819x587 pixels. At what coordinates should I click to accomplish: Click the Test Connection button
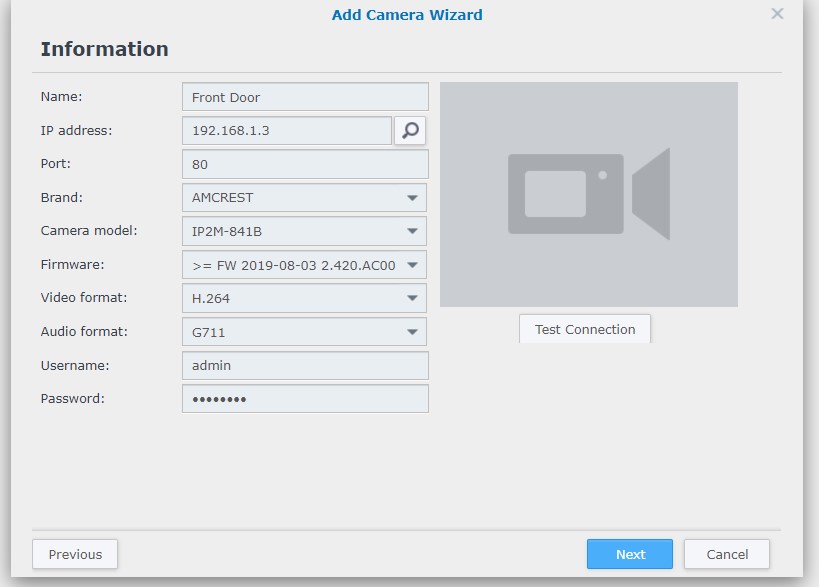pos(585,329)
